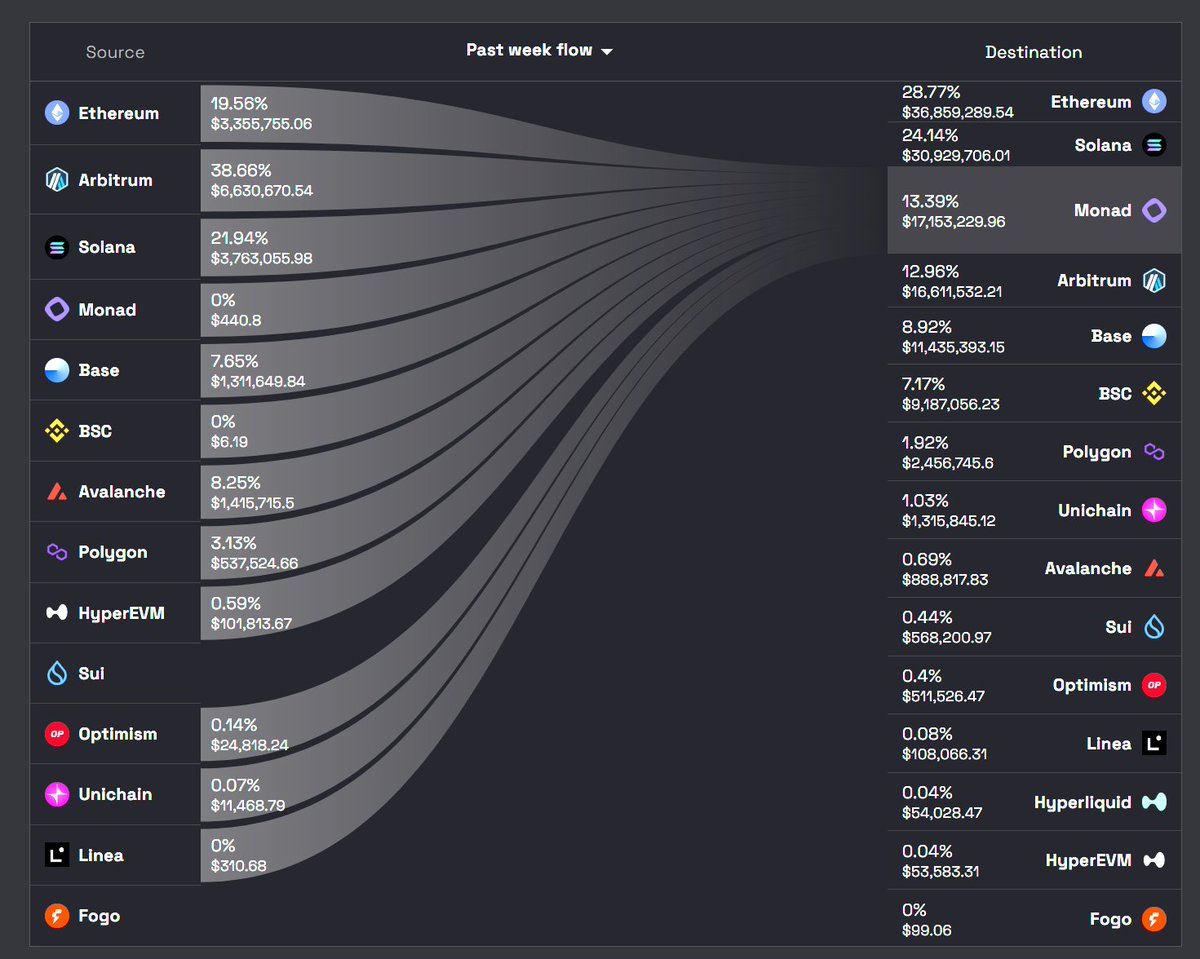Screen dimensions: 1200x959
Task: Click Monad destination value $17,153,229.96
Action: tap(954, 221)
